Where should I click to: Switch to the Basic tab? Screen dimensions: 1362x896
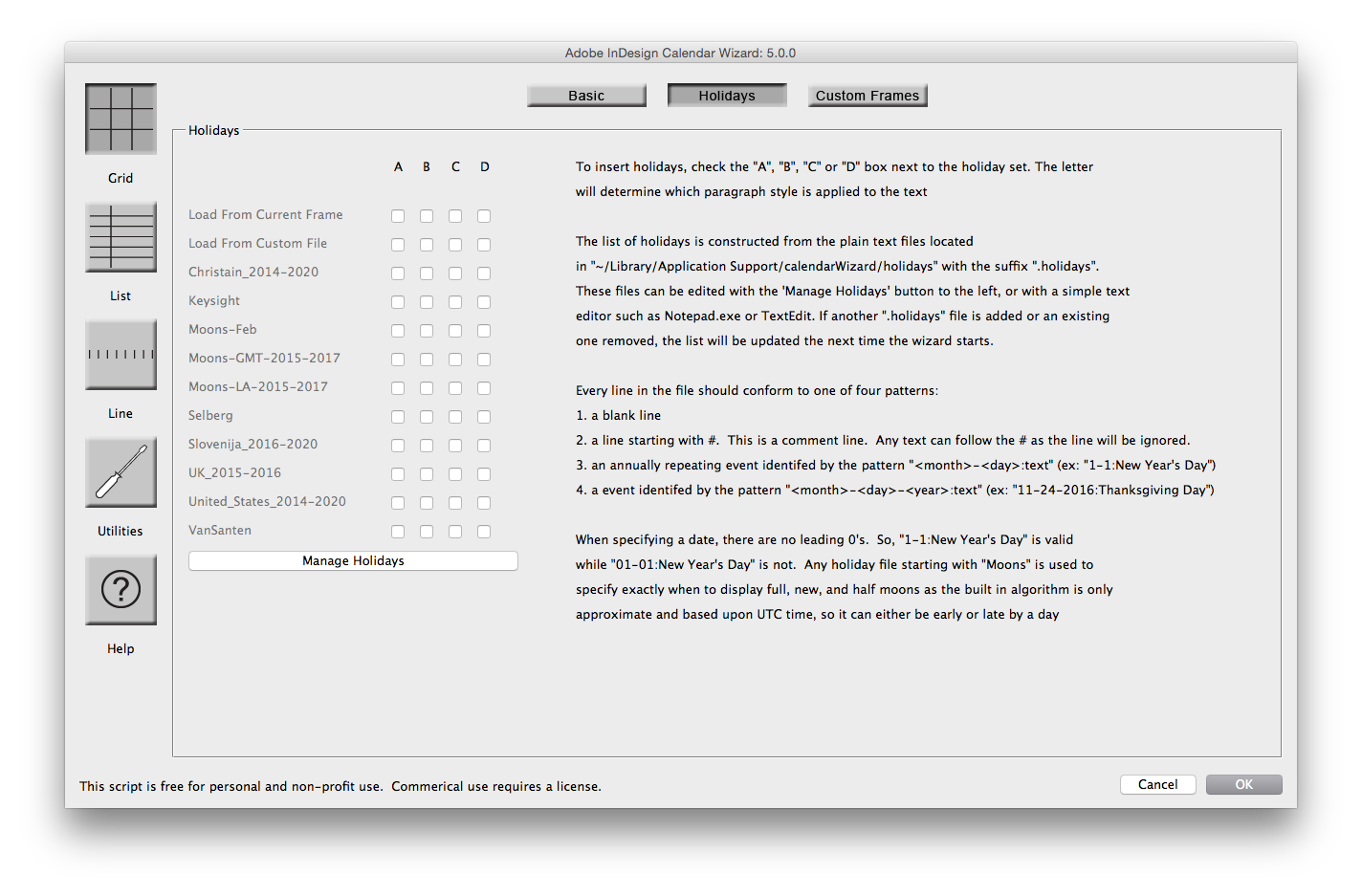[x=586, y=95]
